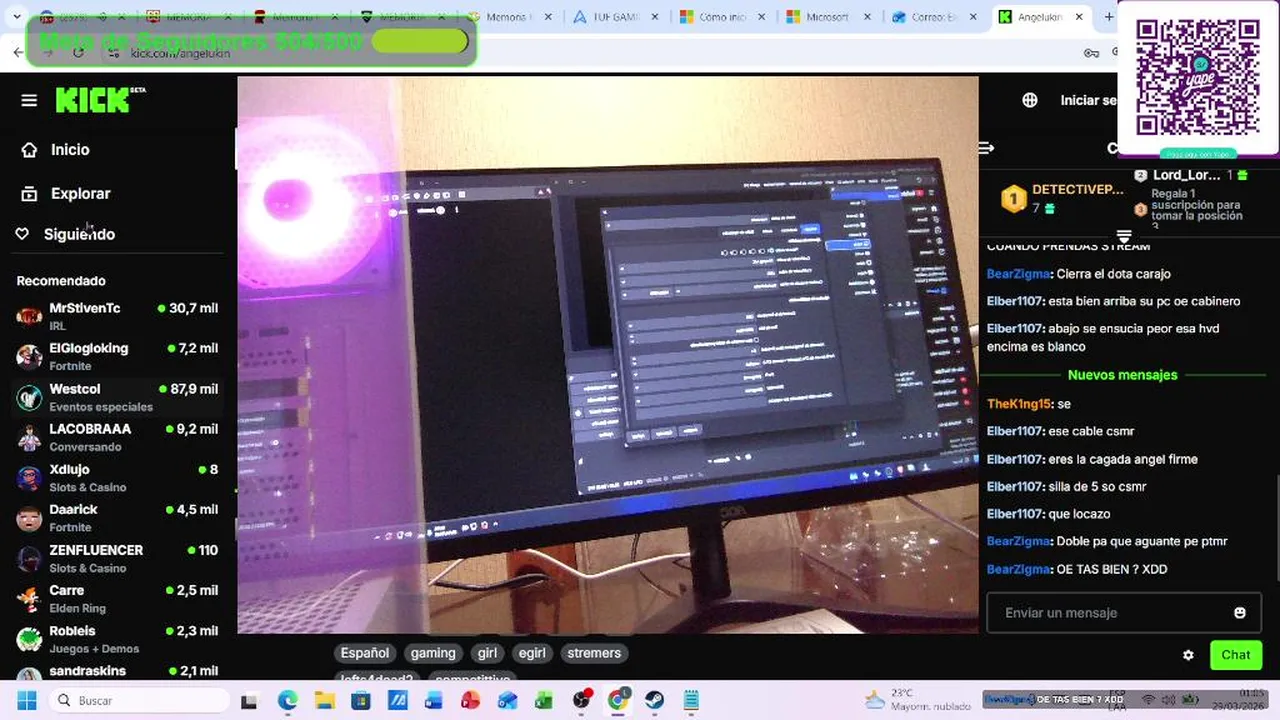Open the hamburger menu beside Kick logo
This screenshot has height=720, width=1280.
click(29, 100)
